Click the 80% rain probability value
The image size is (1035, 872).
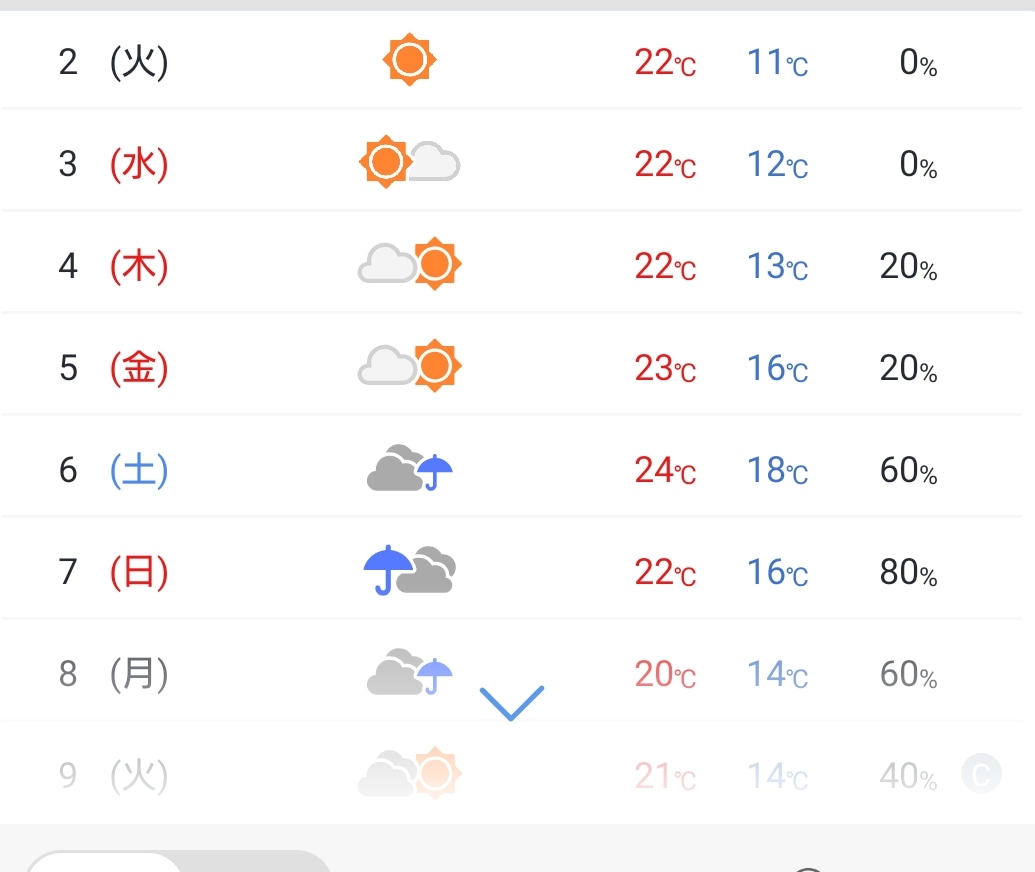[908, 571]
